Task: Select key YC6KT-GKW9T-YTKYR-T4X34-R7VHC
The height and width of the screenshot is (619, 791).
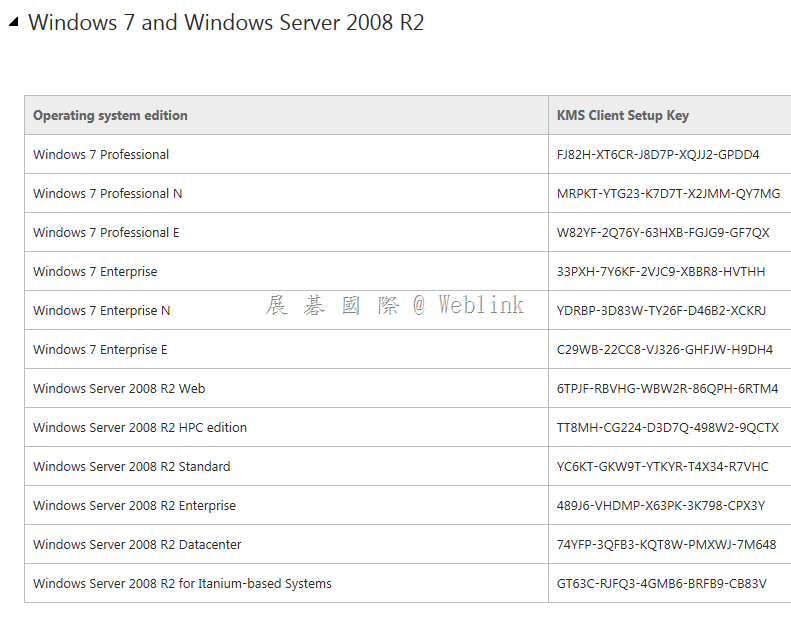Action: click(x=662, y=467)
